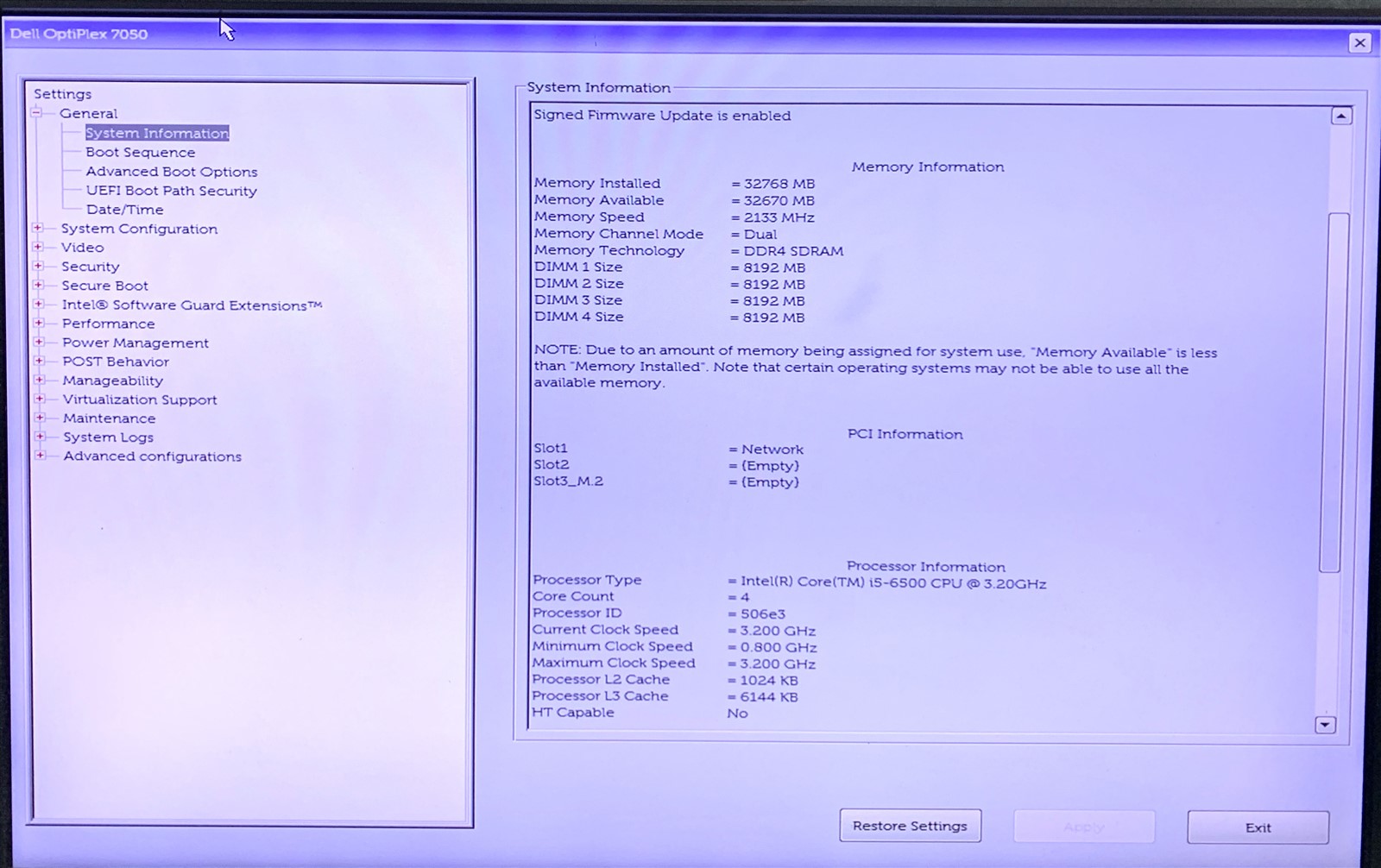Click the Restore Settings button
The image size is (1381, 868).
[x=910, y=826]
